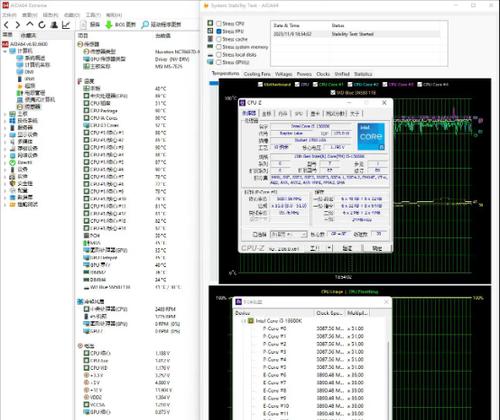Enable the Stress CPU checkbox
The height and width of the screenshot is (420, 500).
tap(219, 24)
